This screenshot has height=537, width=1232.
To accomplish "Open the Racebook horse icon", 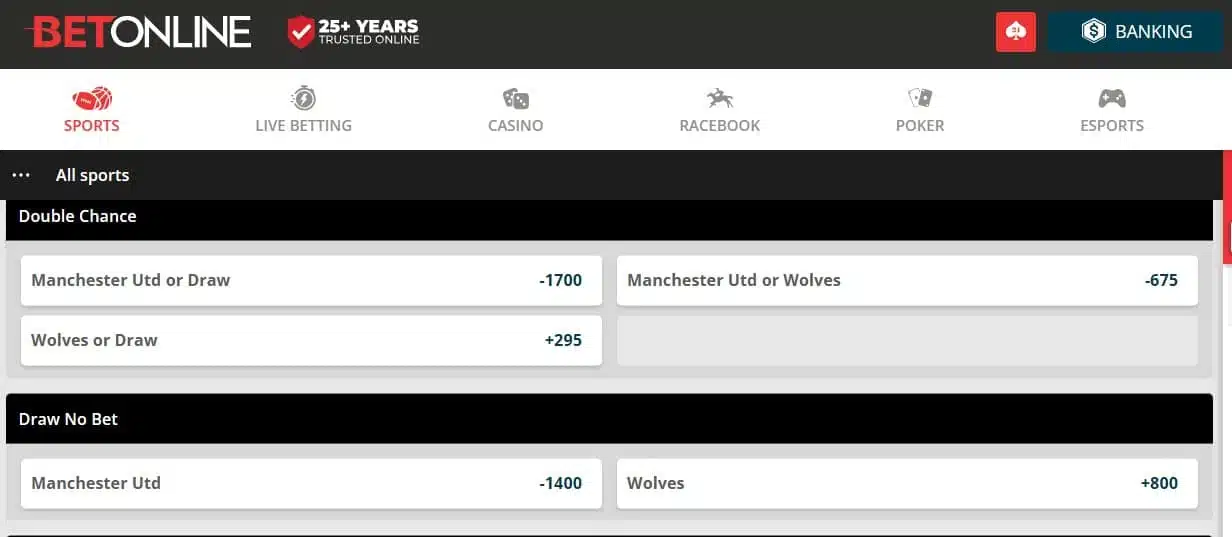I will pyautogui.click(x=720, y=98).
